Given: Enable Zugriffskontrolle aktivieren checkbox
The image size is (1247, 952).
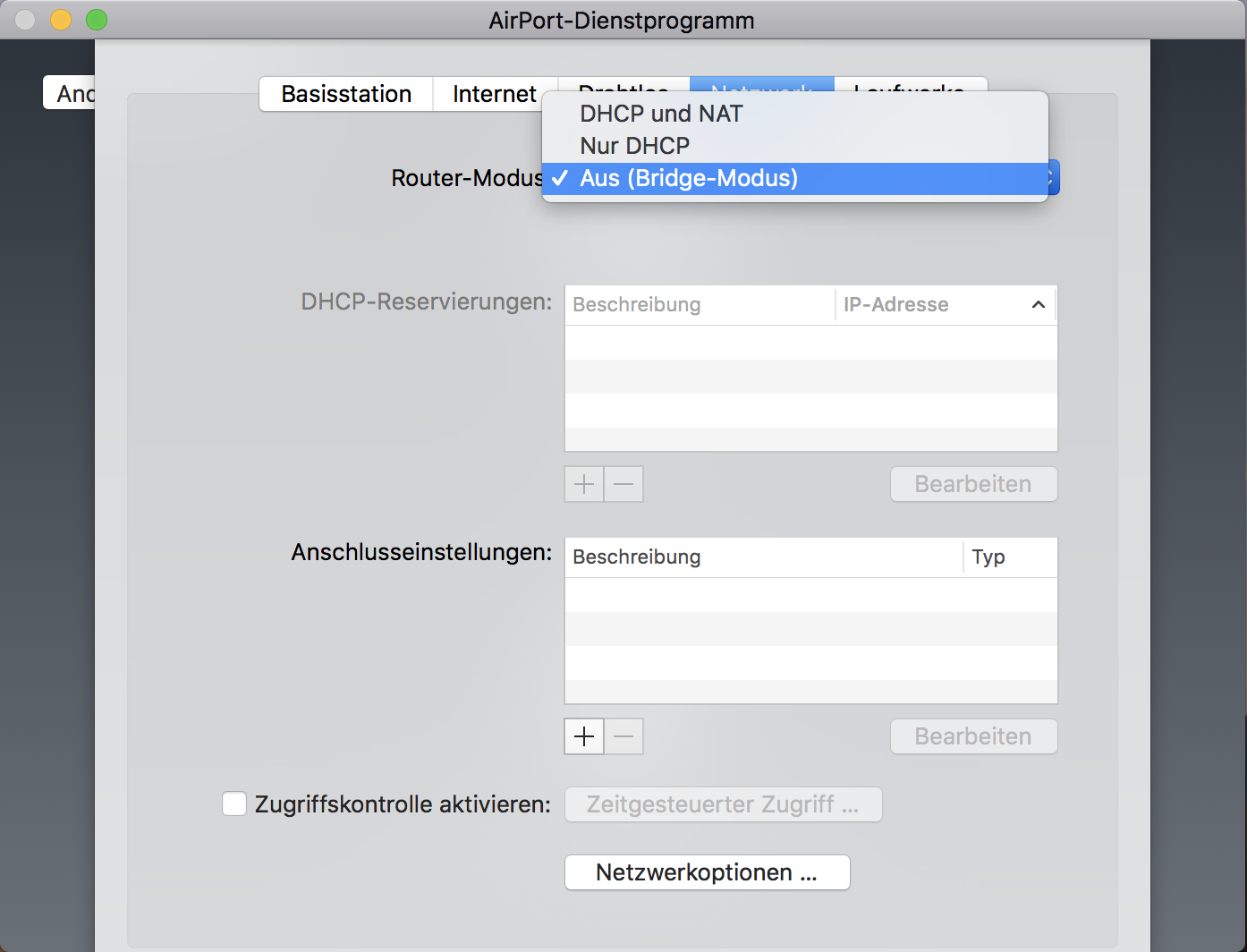Looking at the screenshot, I should (x=234, y=803).
